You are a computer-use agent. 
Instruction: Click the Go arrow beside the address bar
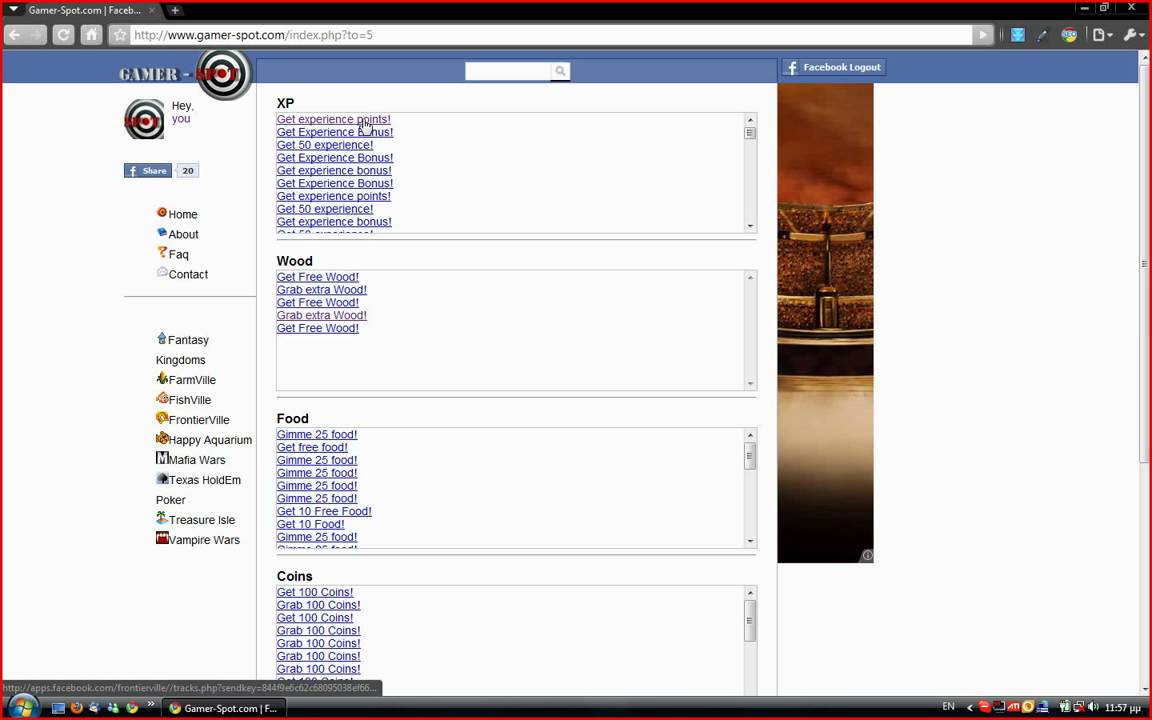click(x=982, y=35)
